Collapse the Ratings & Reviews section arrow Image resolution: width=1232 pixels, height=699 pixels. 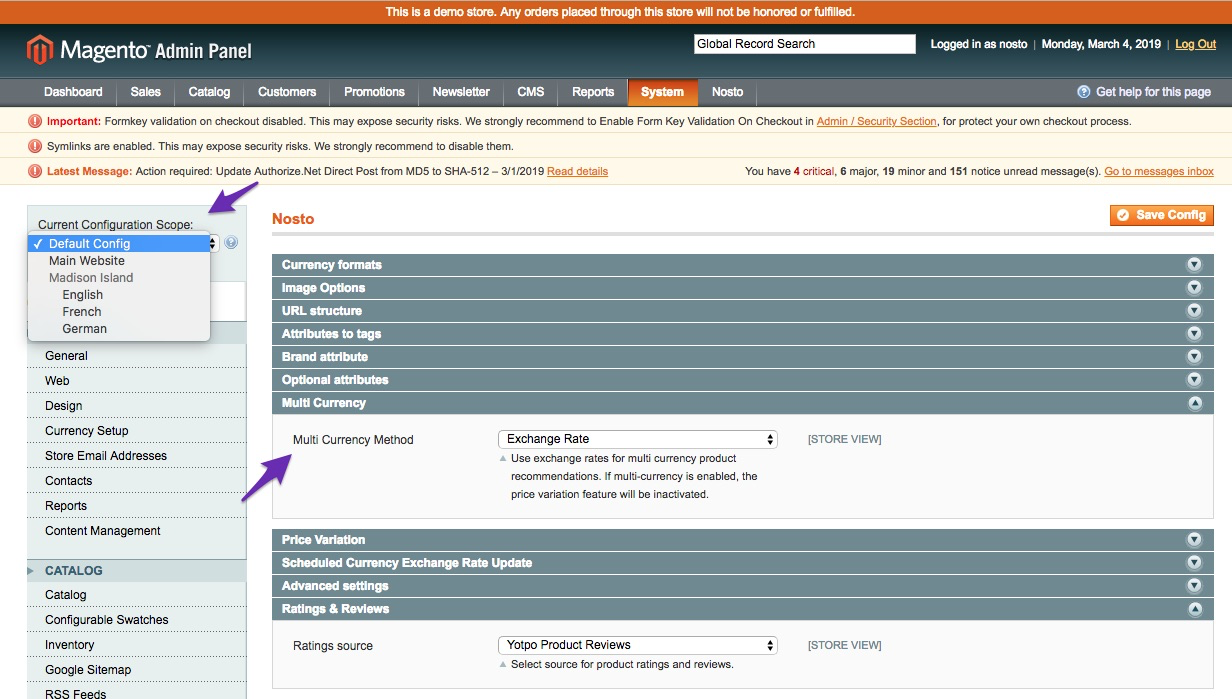tap(1193, 609)
